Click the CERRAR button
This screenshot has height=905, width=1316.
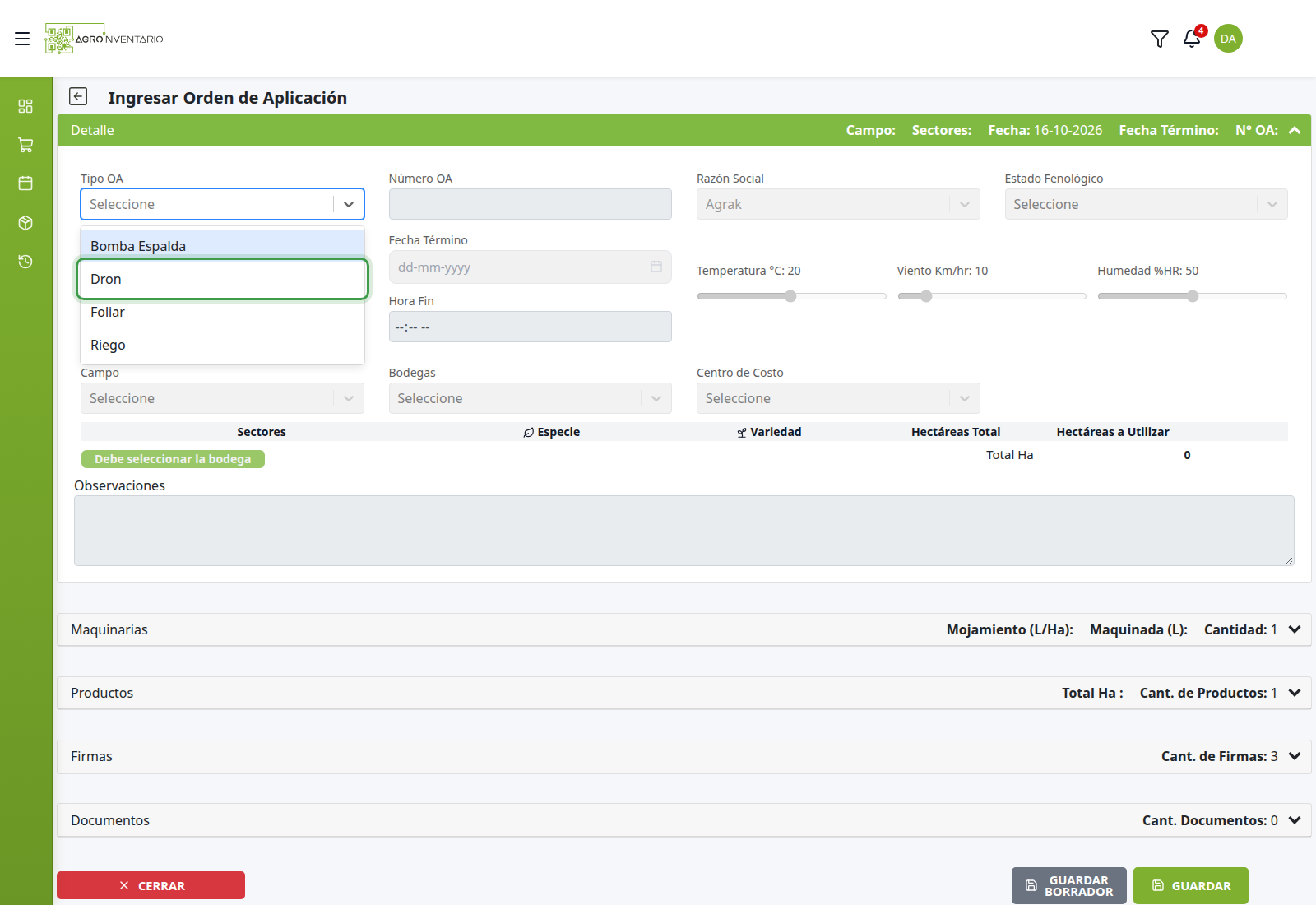pos(151,885)
